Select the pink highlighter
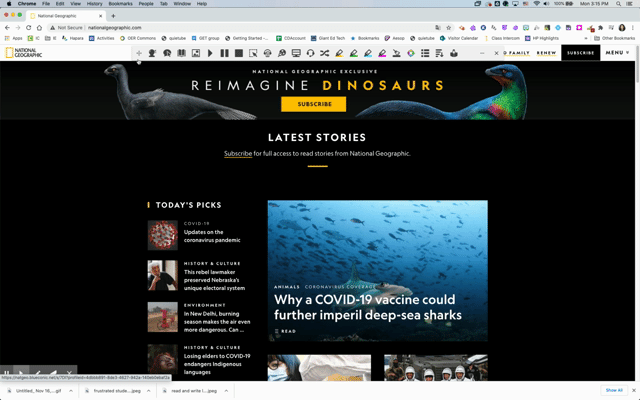The height and width of the screenshot is (400, 640). [382, 53]
